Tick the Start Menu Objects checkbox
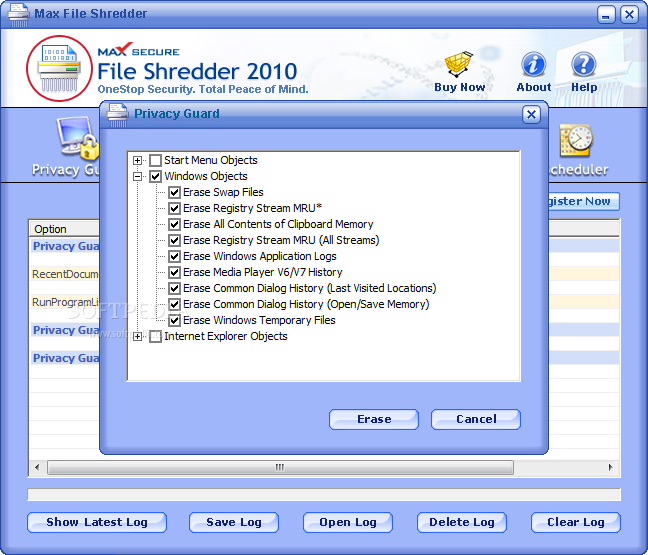The width and height of the screenshot is (648, 555). pos(155,160)
